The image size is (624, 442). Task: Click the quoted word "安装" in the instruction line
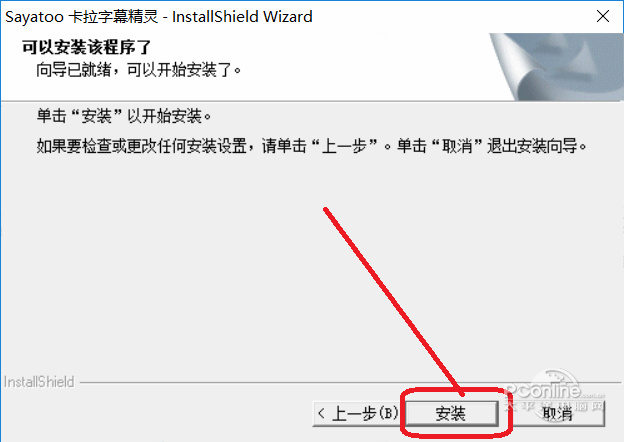click(x=97, y=116)
